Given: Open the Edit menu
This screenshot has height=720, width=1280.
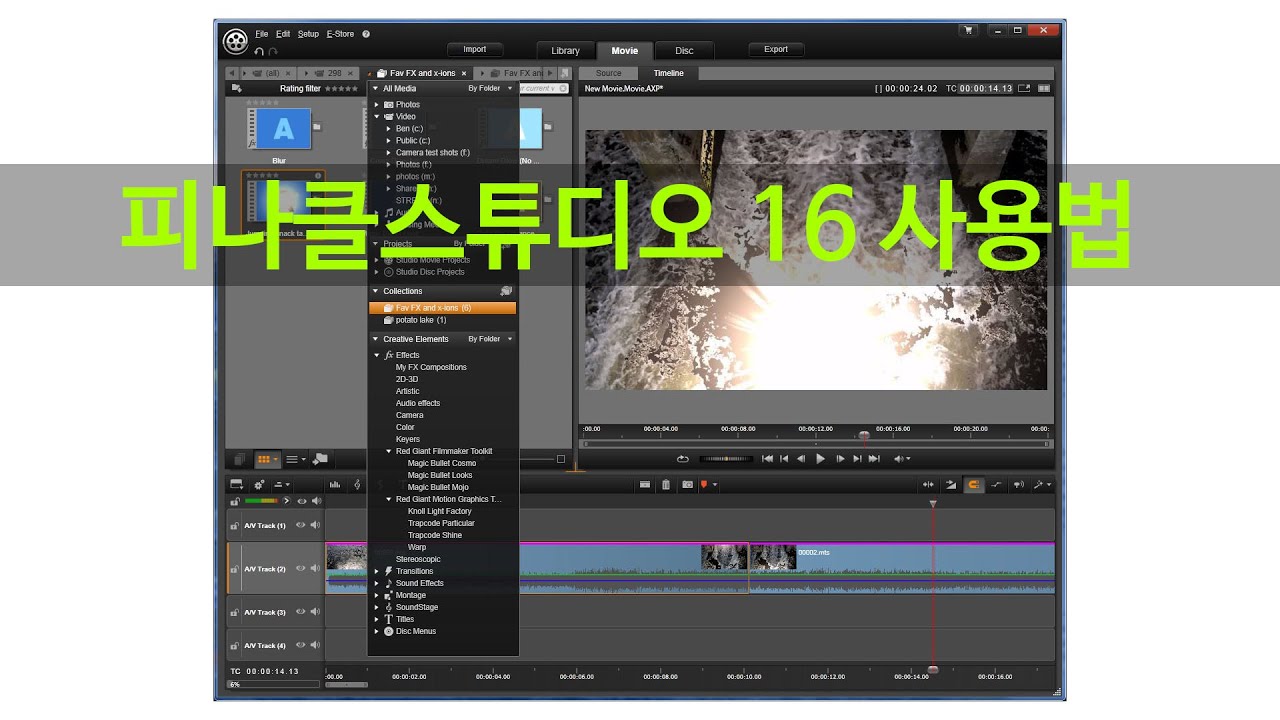Looking at the screenshot, I should coord(283,34).
